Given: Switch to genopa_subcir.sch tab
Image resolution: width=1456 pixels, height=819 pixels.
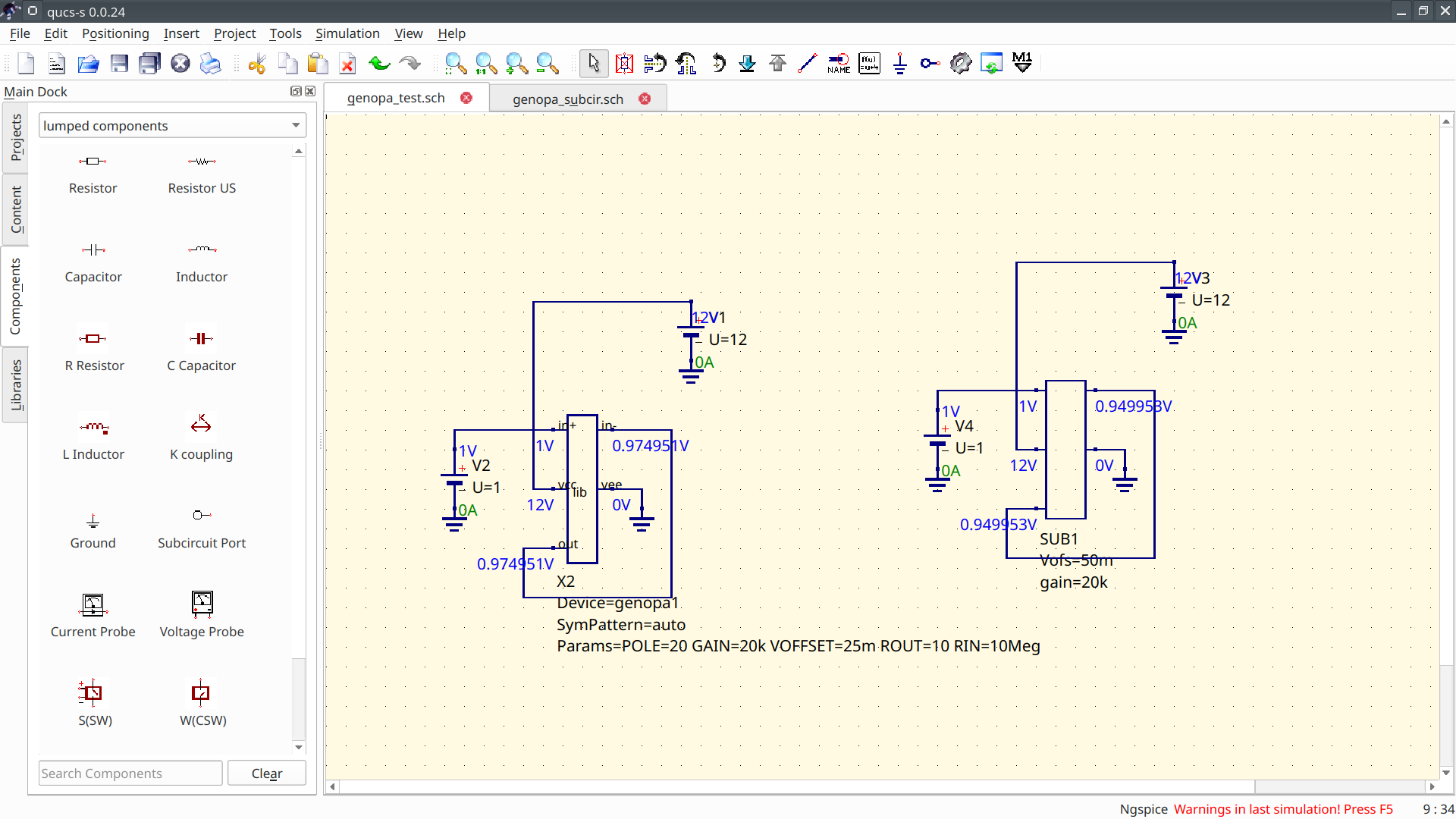Looking at the screenshot, I should click(x=568, y=99).
